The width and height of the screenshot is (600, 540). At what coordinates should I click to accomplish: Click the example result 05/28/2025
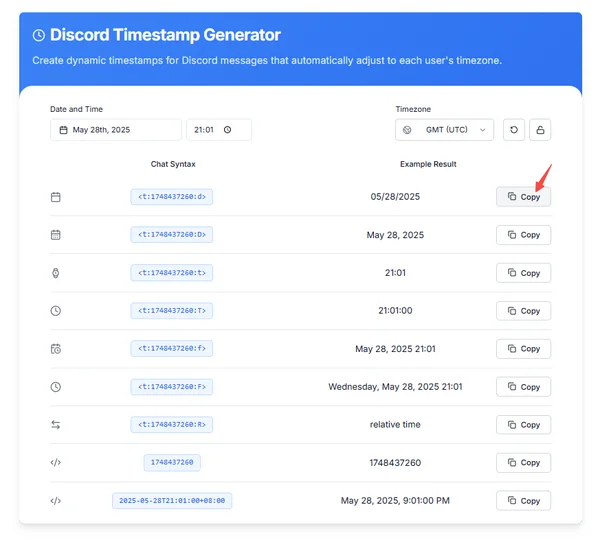click(x=395, y=197)
